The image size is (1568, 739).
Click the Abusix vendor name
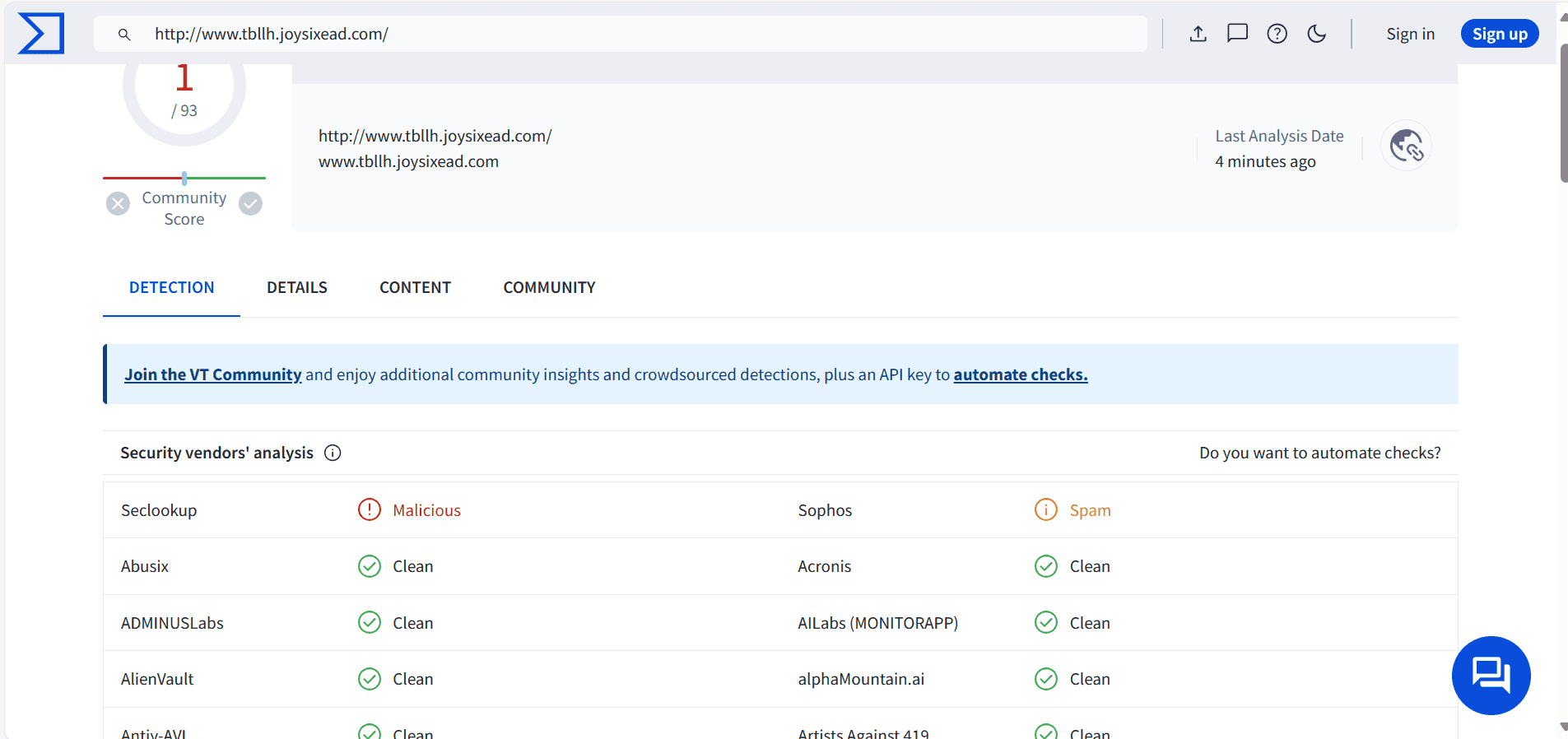pyautogui.click(x=145, y=566)
